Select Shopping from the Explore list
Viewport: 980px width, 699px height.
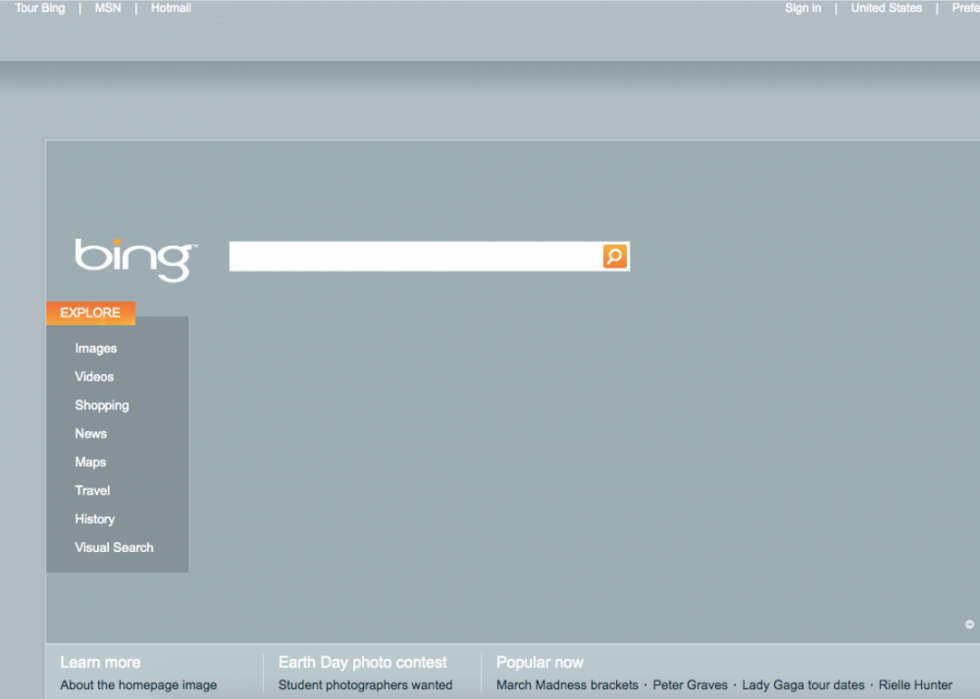tap(102, 405)
